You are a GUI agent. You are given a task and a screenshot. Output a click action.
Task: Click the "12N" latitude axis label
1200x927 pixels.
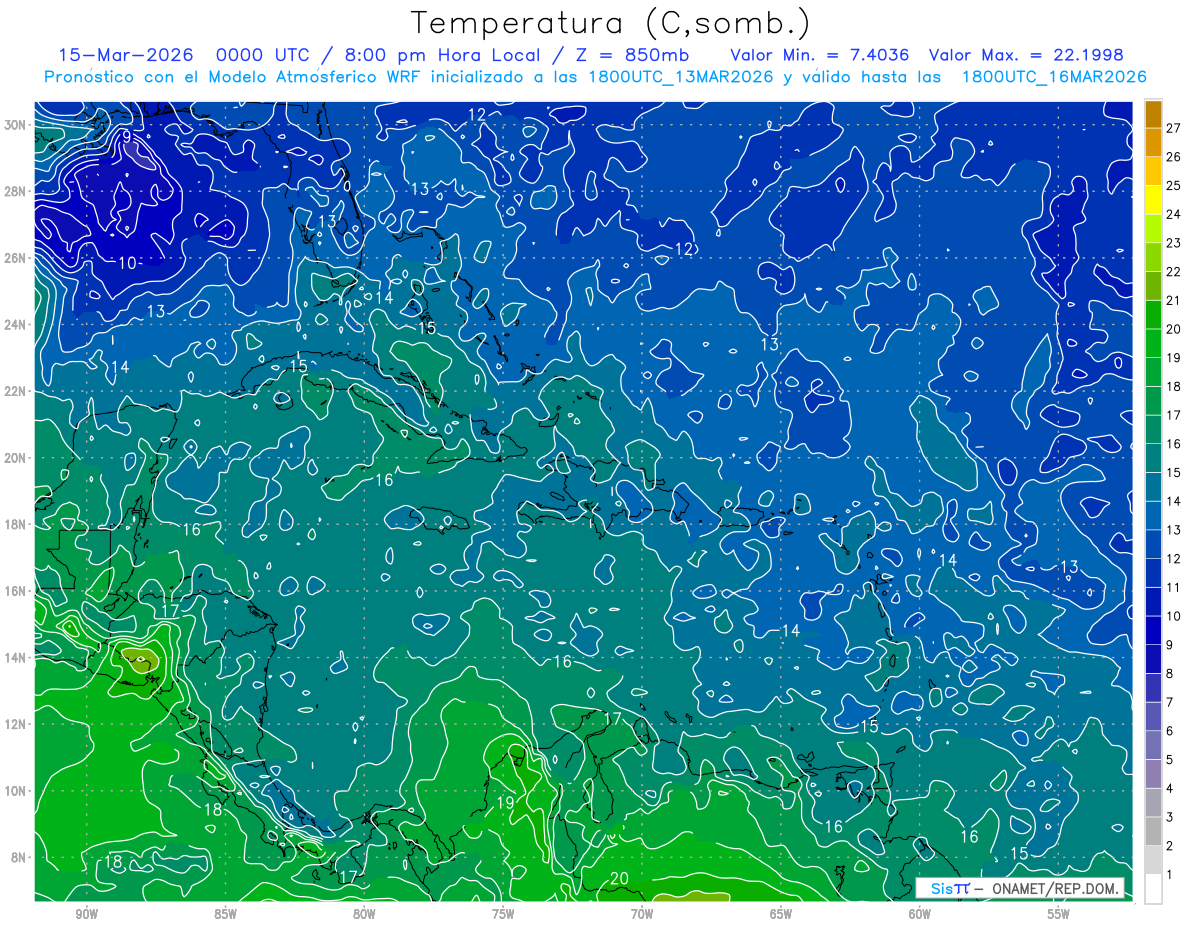click(x=15, y=724)
